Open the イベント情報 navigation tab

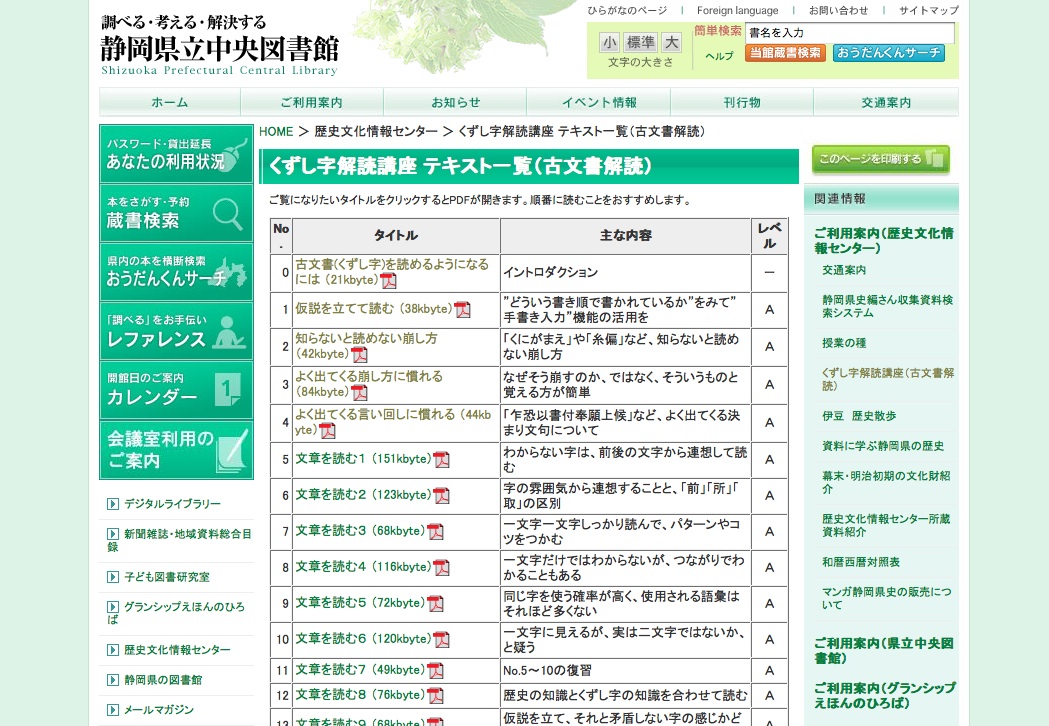(x=598, y=102)
